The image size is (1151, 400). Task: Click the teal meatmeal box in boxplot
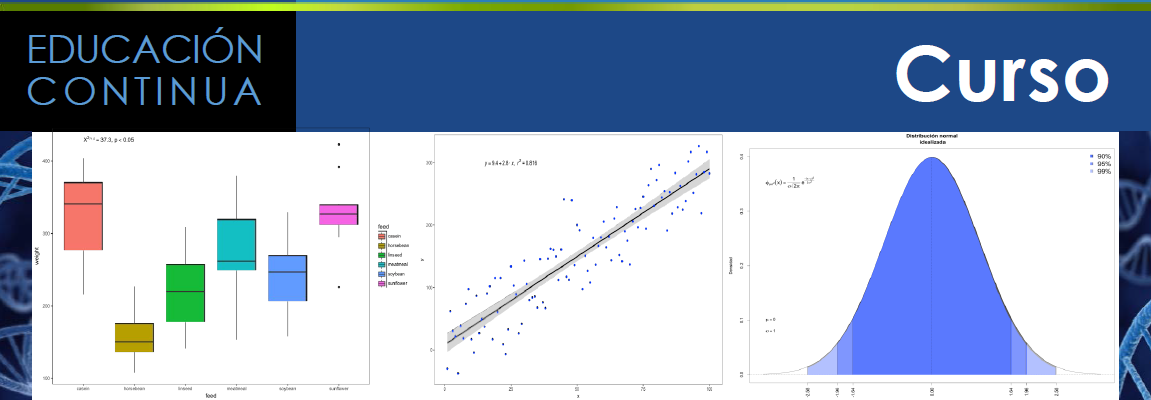point(236,244)
